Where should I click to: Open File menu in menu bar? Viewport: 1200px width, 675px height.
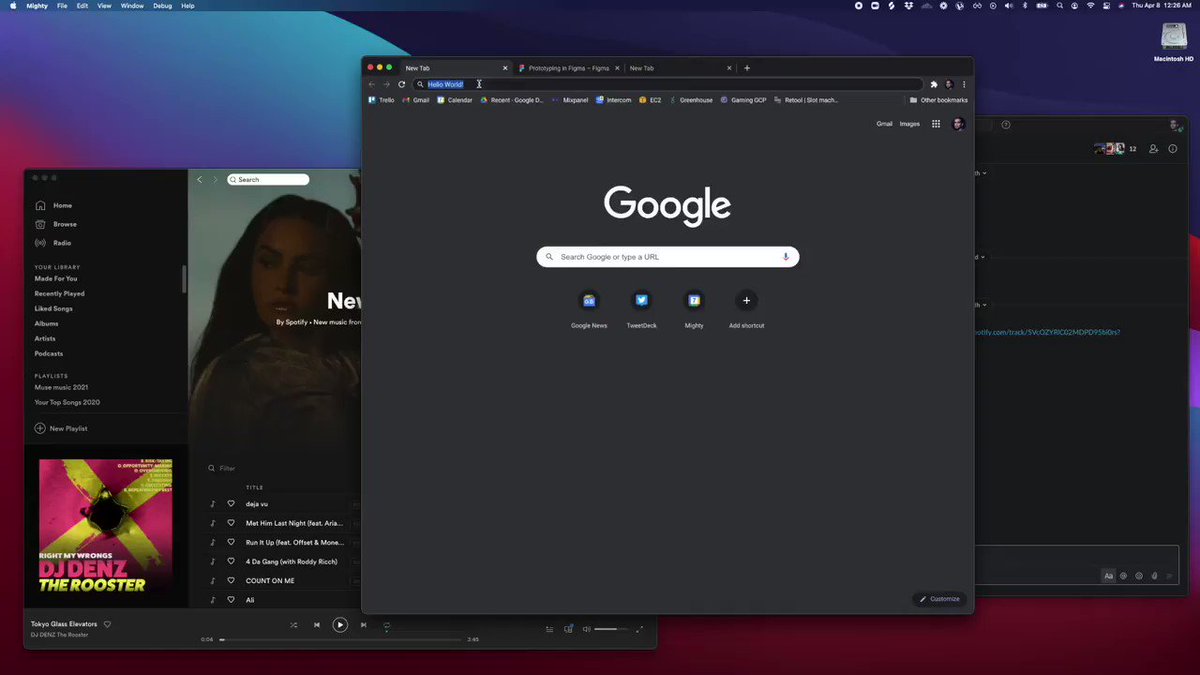point(62,6)
